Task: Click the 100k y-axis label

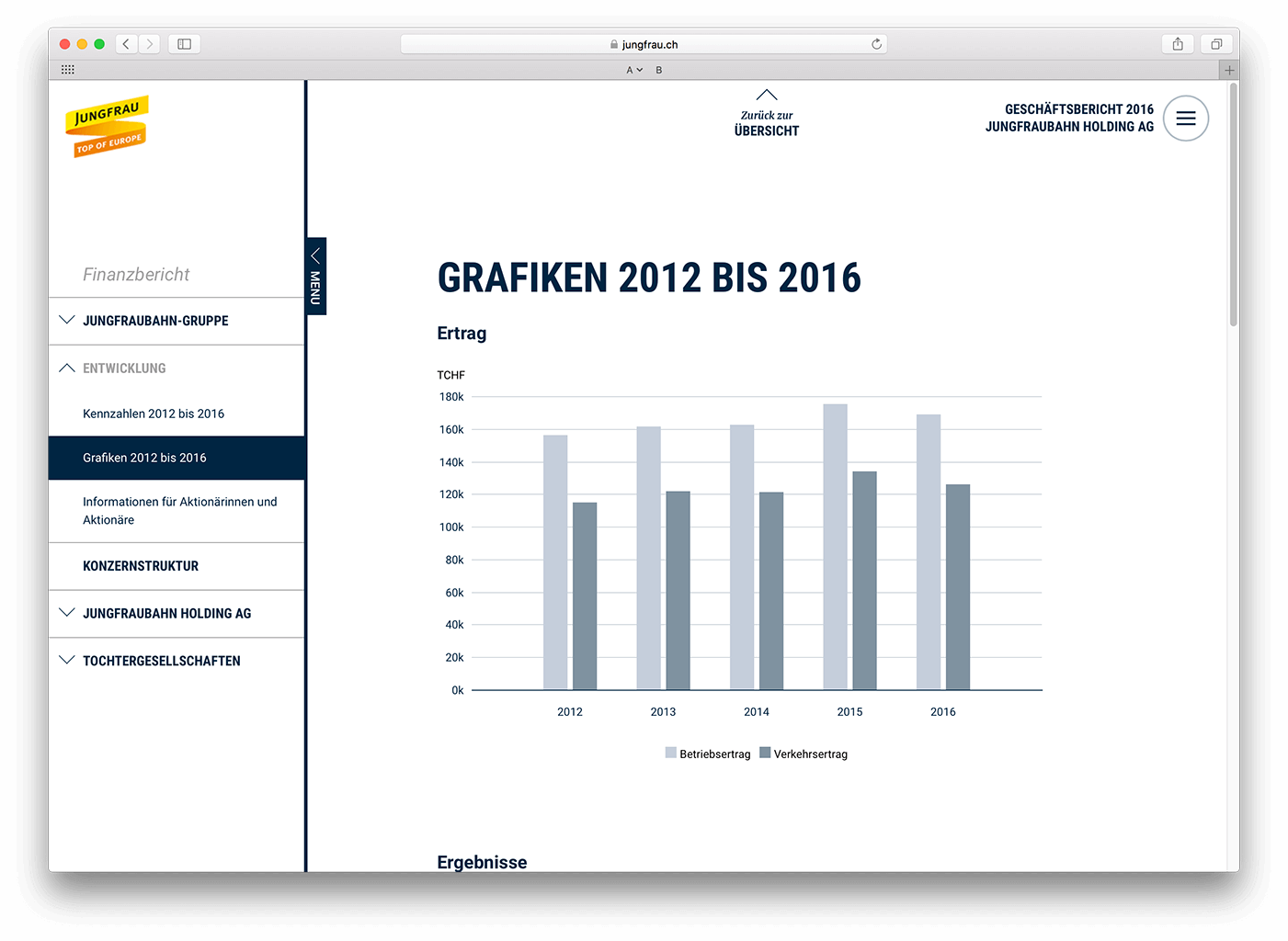Action: pos(451,527)
